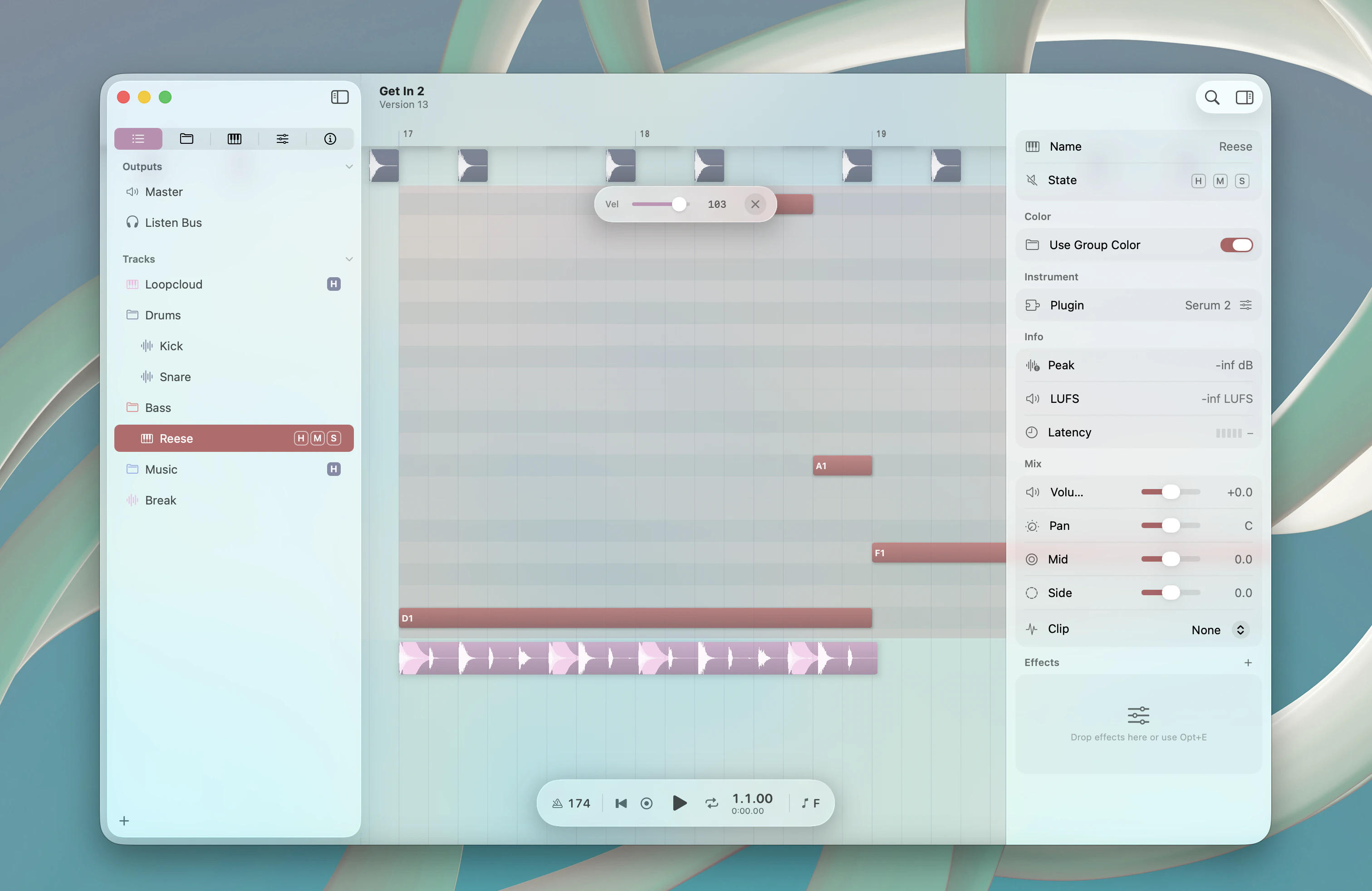The image size is (1372, 891).
Task: Open the Clip mode None dropdown
Action: [x=1220, y=629]
